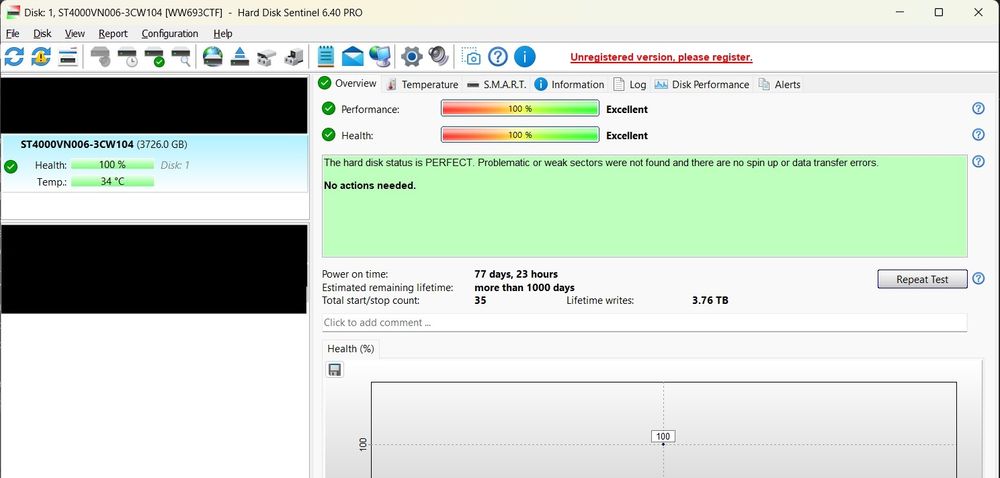Open the Configuration menu
1000x478 pixels.
tap(170, 33)
